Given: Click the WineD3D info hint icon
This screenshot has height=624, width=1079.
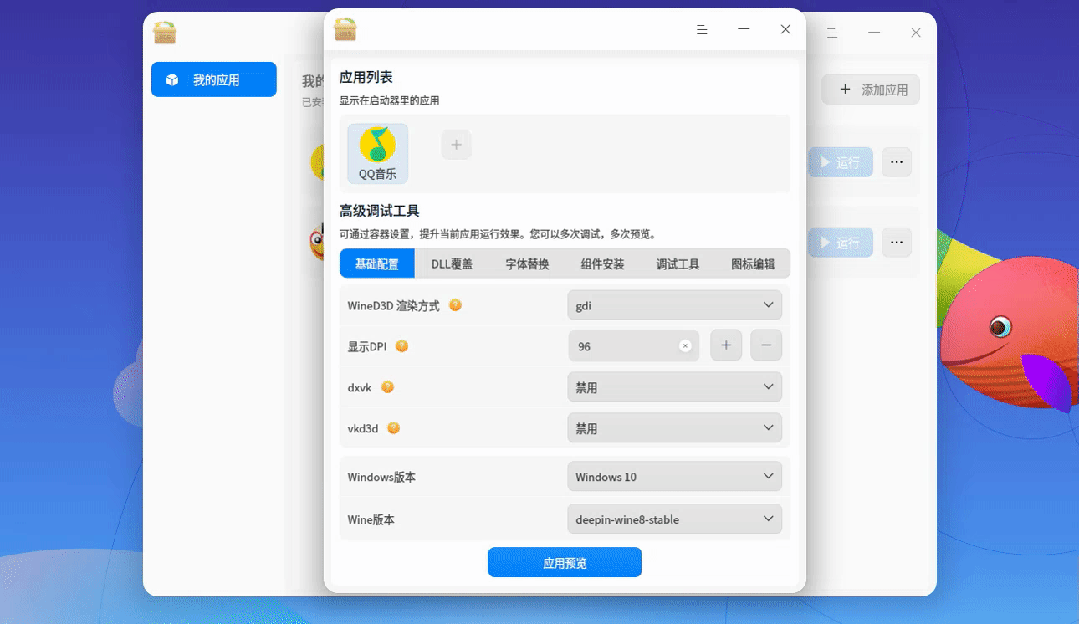Looking at the screenshot, I should [x=455, y=305].
